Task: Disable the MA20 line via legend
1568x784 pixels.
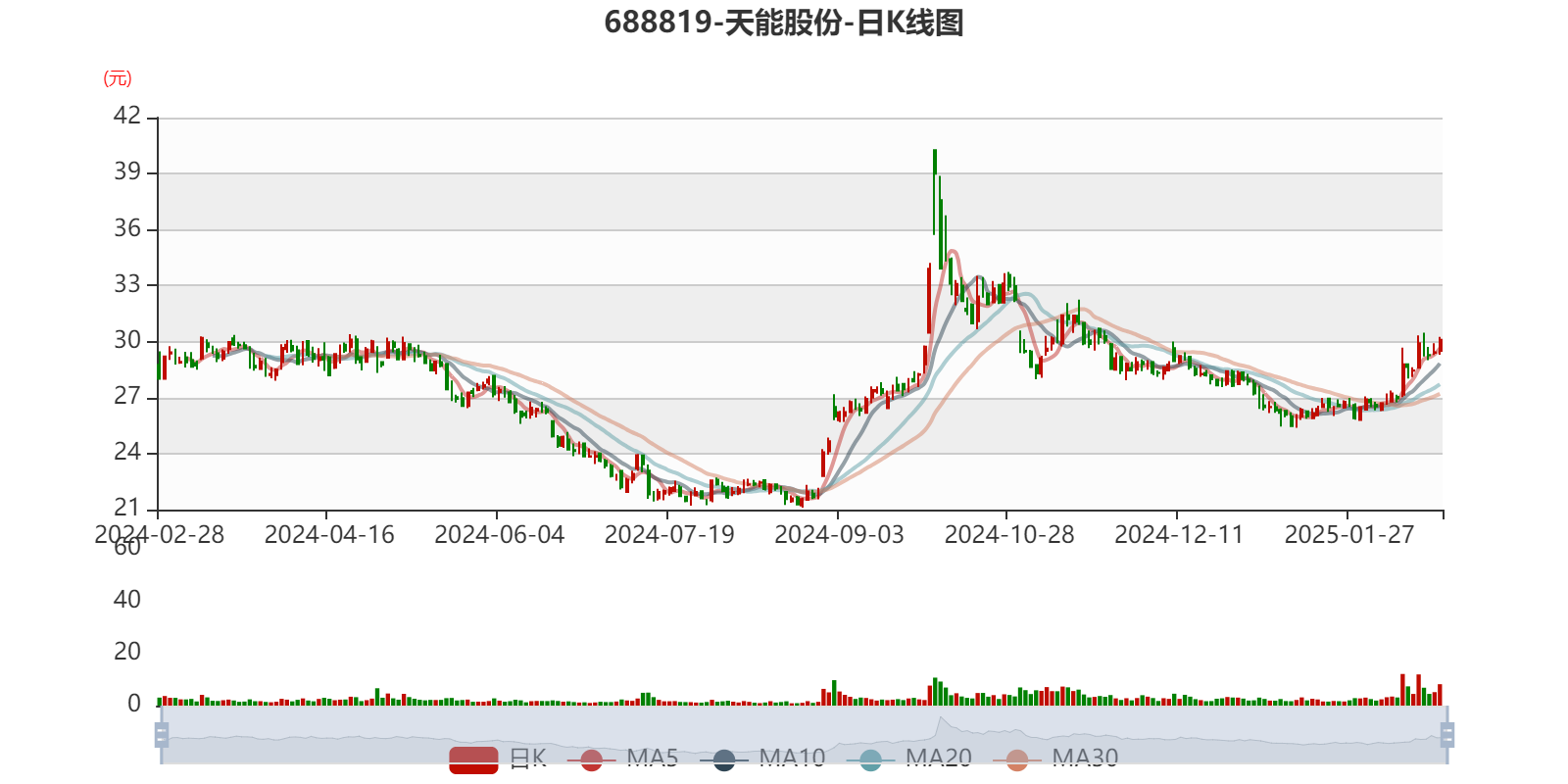Action: pyautogui.click(x=909, y=759)
